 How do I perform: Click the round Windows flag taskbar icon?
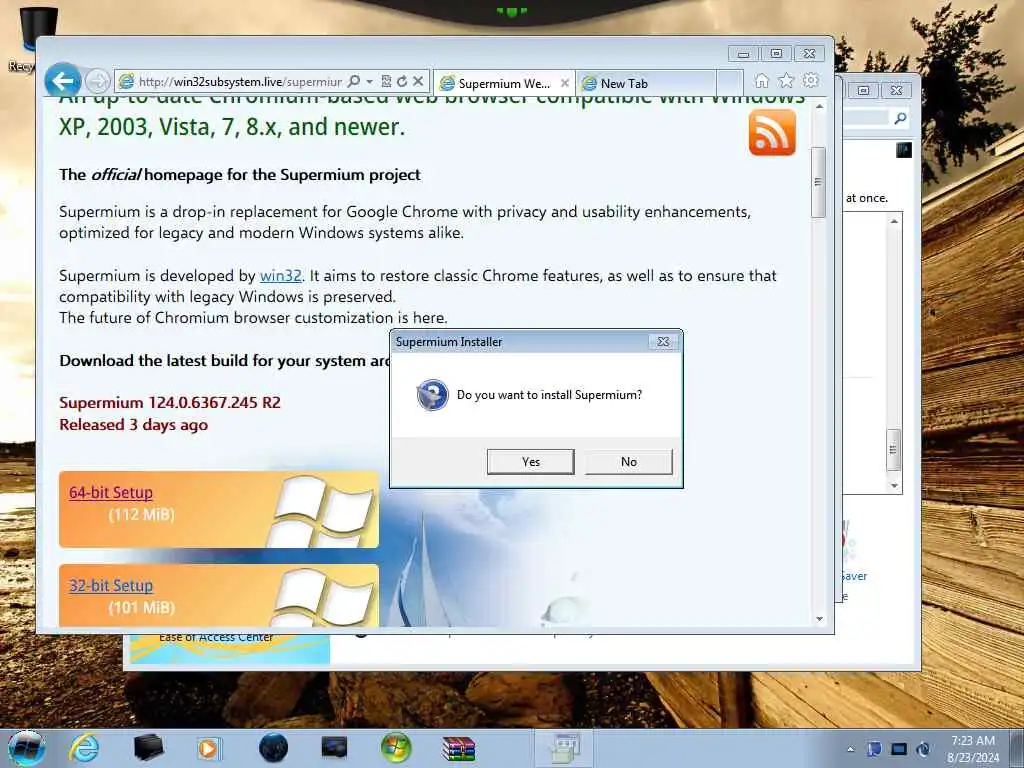tap(396, 748)
